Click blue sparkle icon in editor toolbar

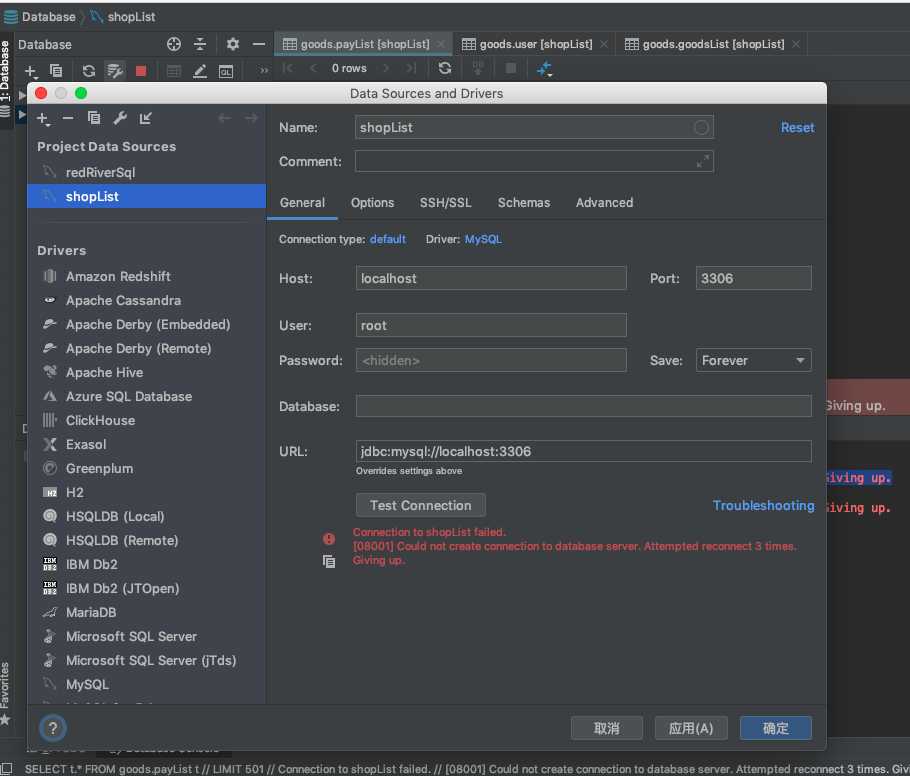(544, 69)
